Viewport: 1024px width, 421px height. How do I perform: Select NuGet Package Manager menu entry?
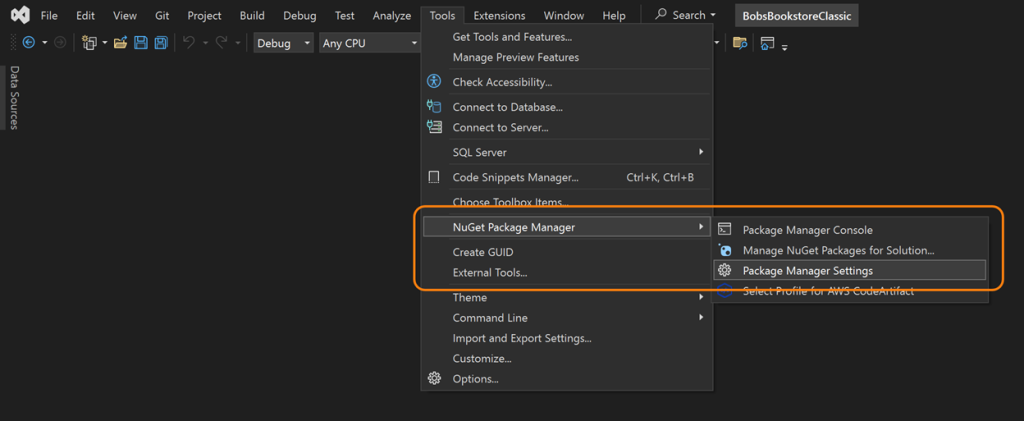(x=567, y=227)
